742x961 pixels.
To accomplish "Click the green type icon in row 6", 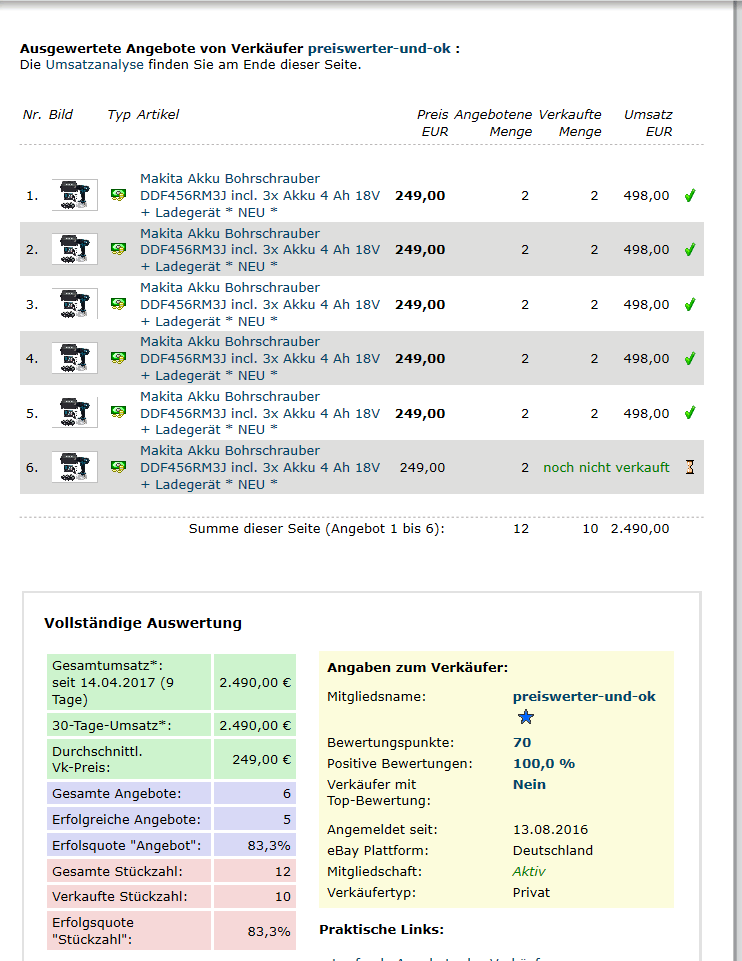I will 118,467.
